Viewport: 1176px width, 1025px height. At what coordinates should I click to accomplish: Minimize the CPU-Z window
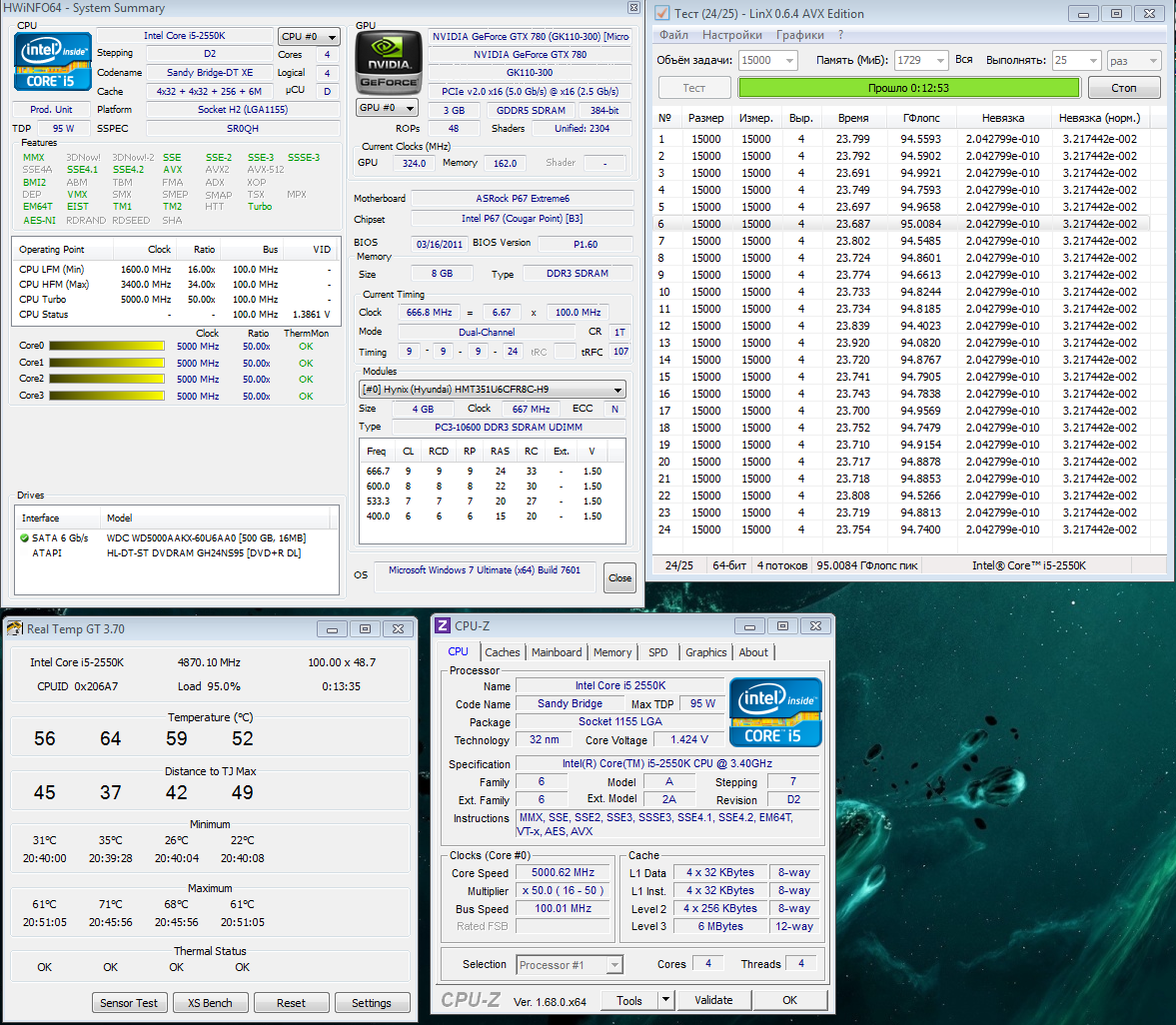coord(749,625)
